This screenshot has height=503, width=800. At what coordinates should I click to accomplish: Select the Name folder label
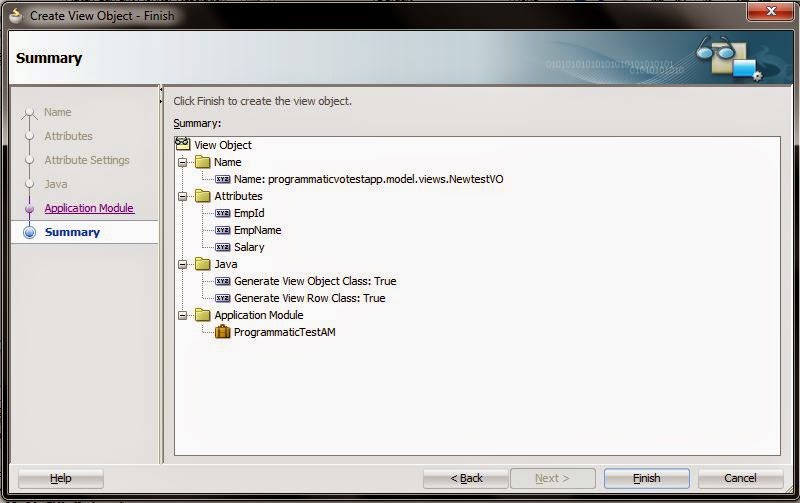click(x=228, y=162)
